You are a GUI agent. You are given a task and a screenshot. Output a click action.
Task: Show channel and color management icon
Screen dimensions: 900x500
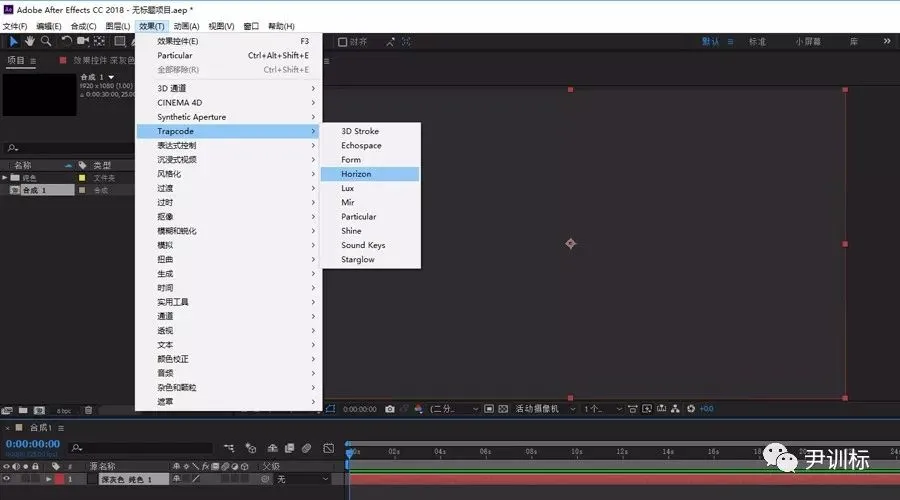pos(418,409)
